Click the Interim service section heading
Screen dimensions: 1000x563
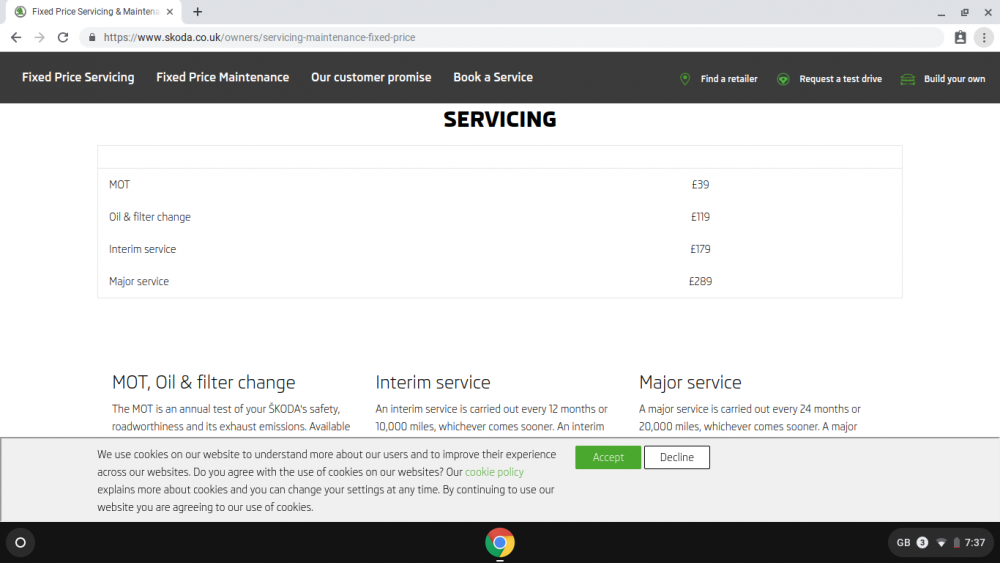point(433,383)
